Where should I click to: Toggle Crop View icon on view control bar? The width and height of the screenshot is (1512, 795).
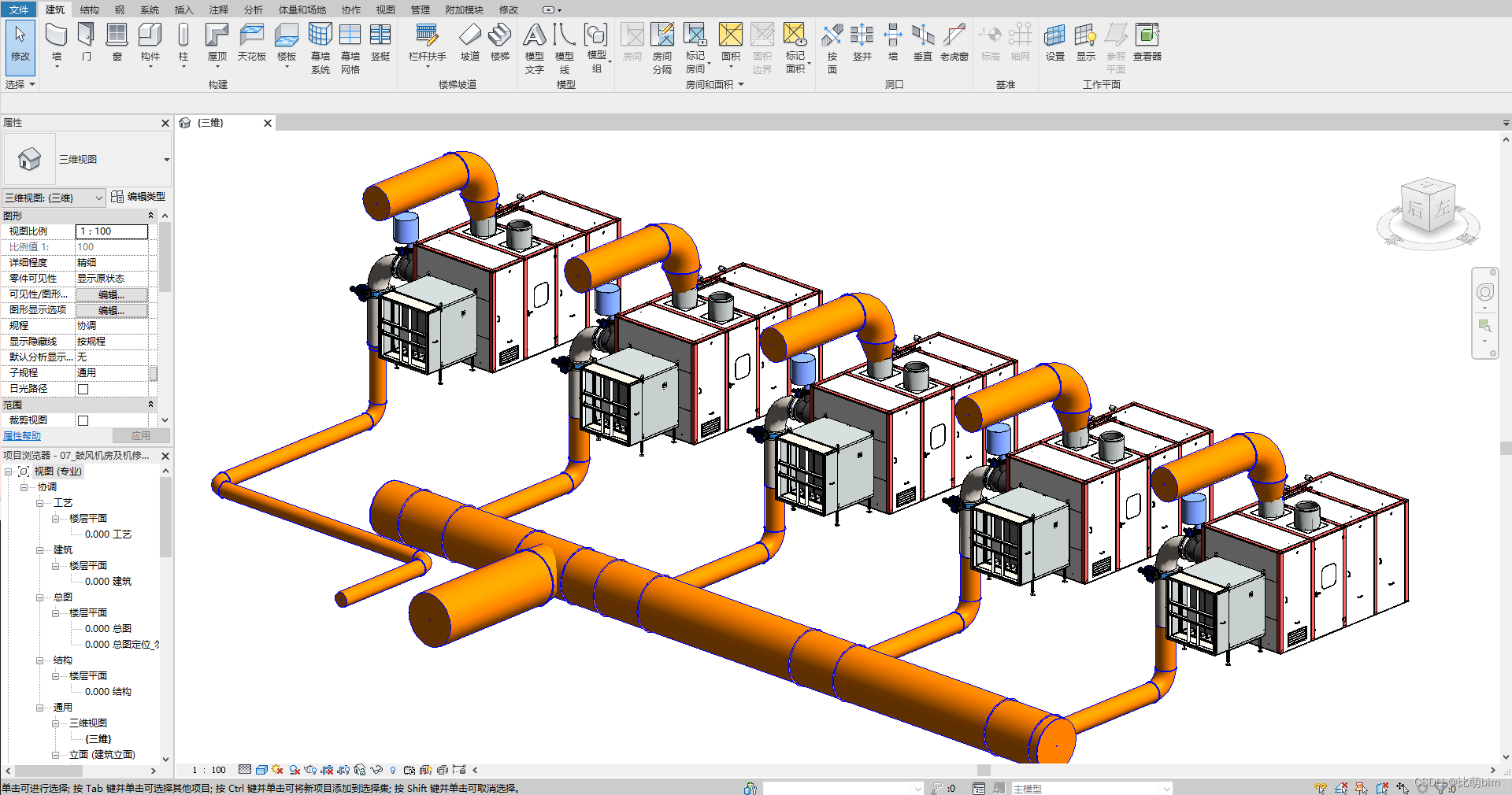click(327, 770)
